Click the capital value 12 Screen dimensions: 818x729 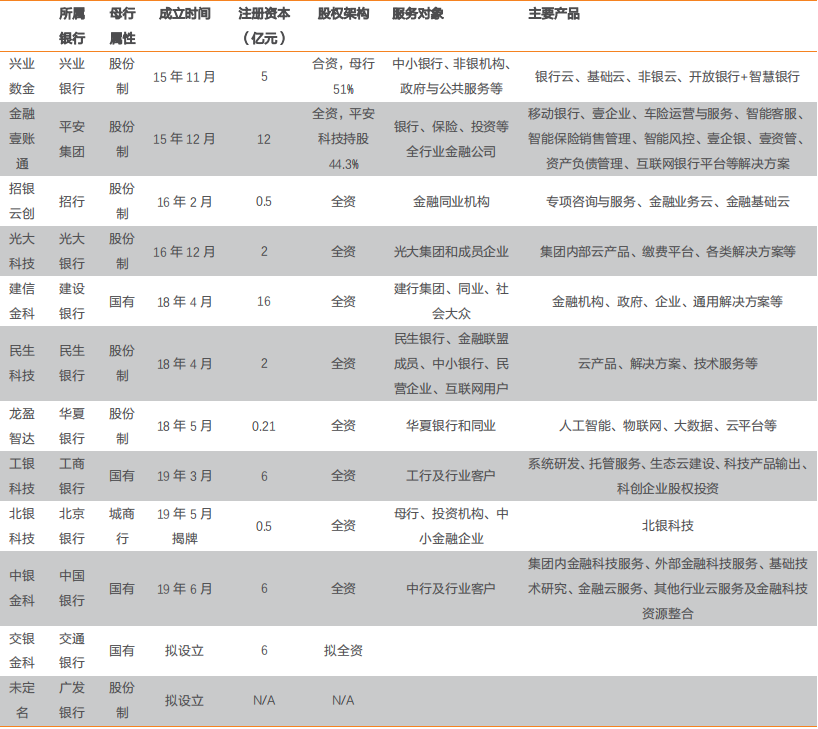pos(264,139)
